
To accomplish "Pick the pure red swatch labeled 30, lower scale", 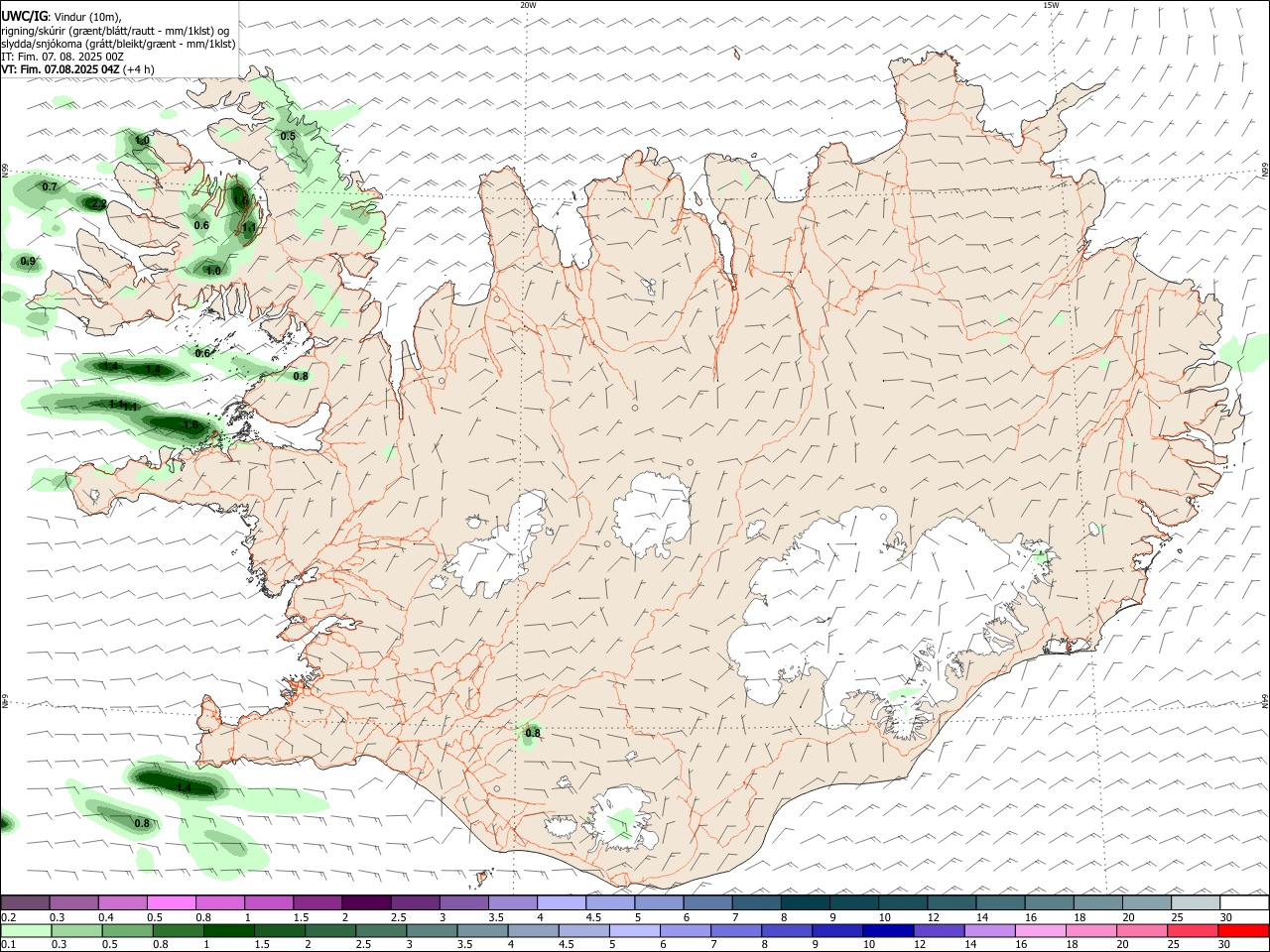I will [x=1242, y=930].
